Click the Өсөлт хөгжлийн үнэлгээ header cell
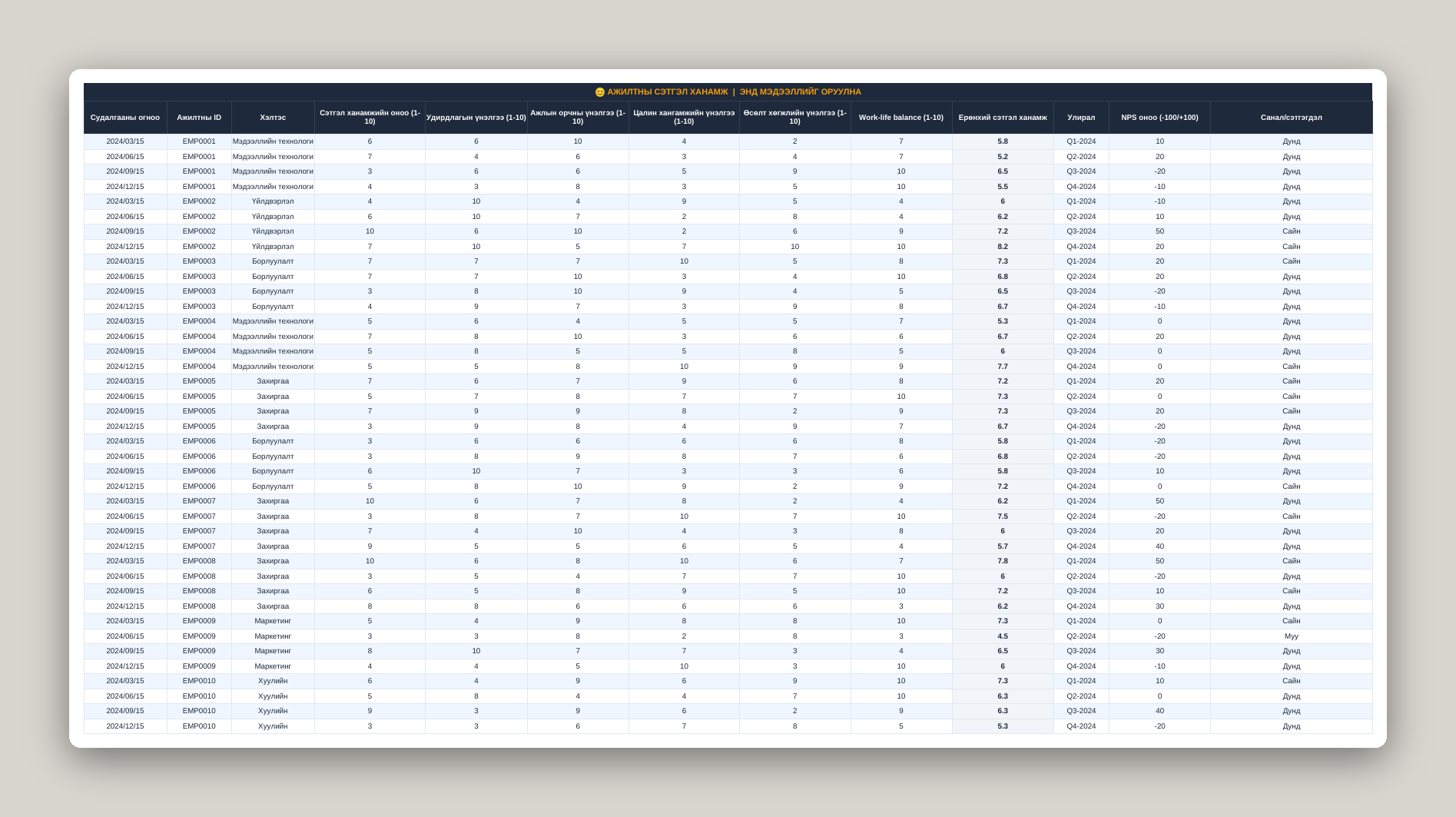The image size is (1456, 817). click(795, 118)
